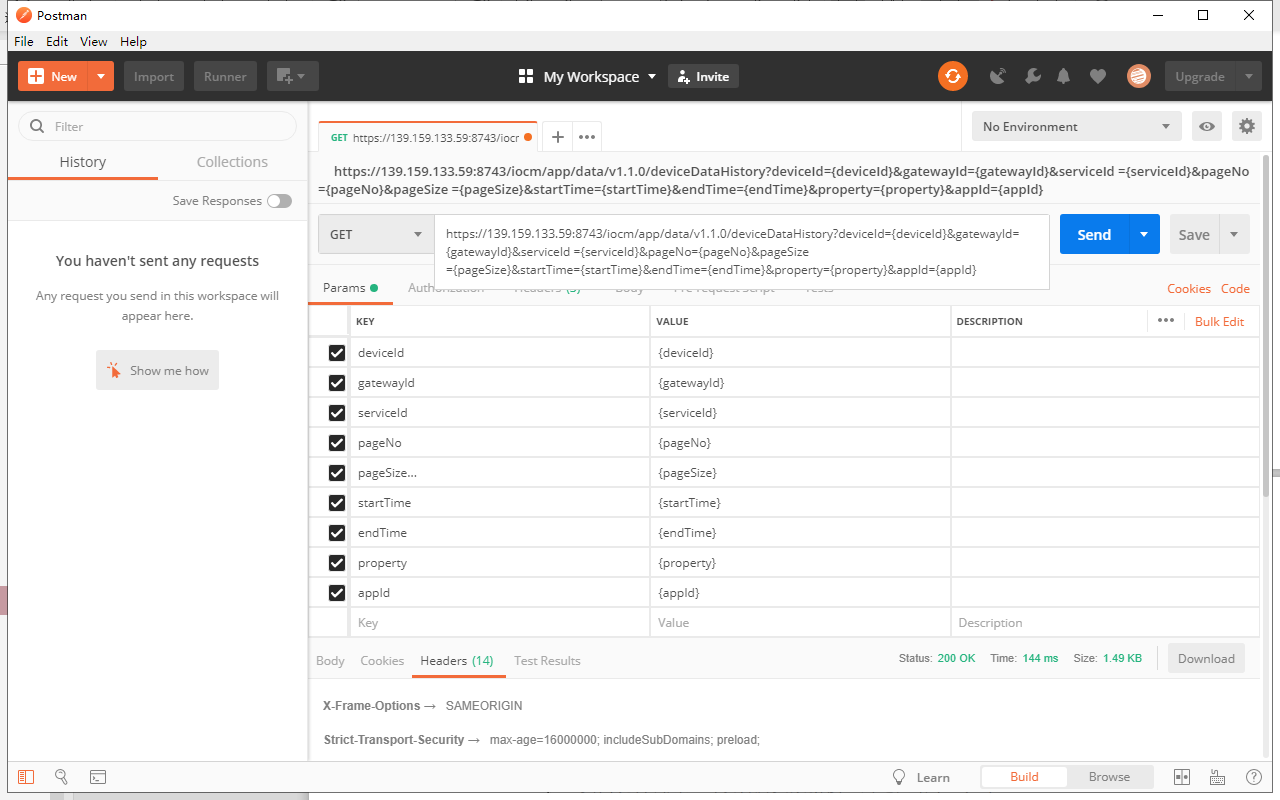Screen dimensions: 1280x800
Task: Open manage environments gear icon
Action: pos(1246,126)
